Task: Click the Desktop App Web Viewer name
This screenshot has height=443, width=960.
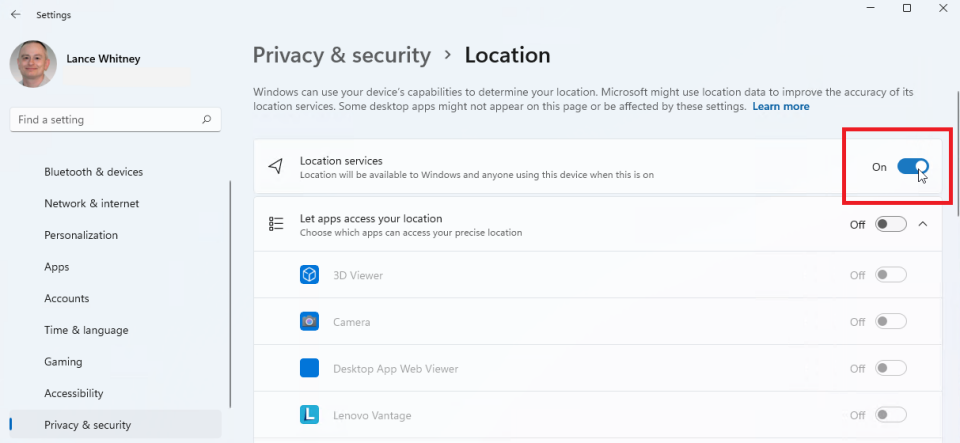Action: [x=396, y=369]
